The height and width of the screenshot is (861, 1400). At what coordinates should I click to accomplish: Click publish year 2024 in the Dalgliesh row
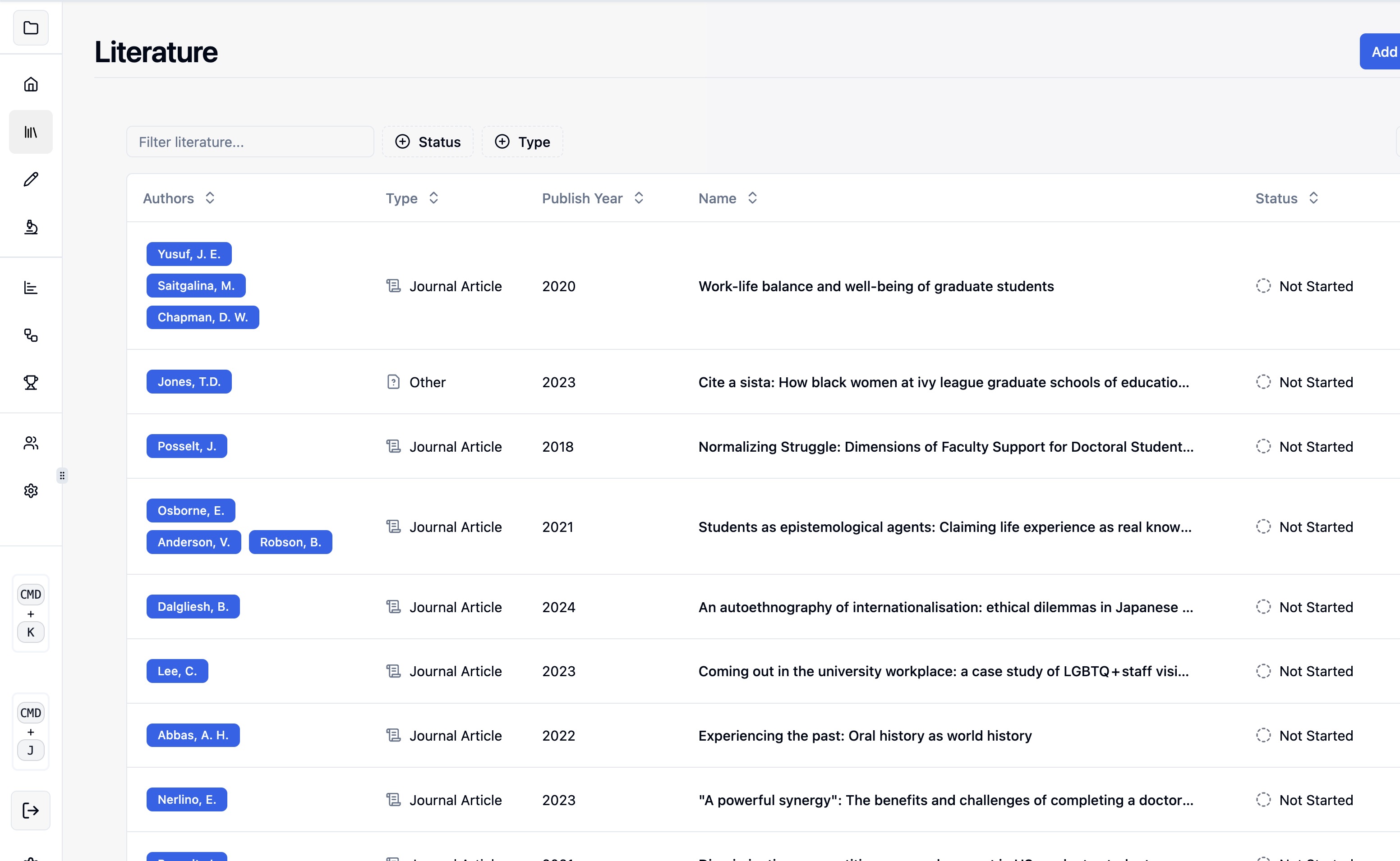[559, 608]
